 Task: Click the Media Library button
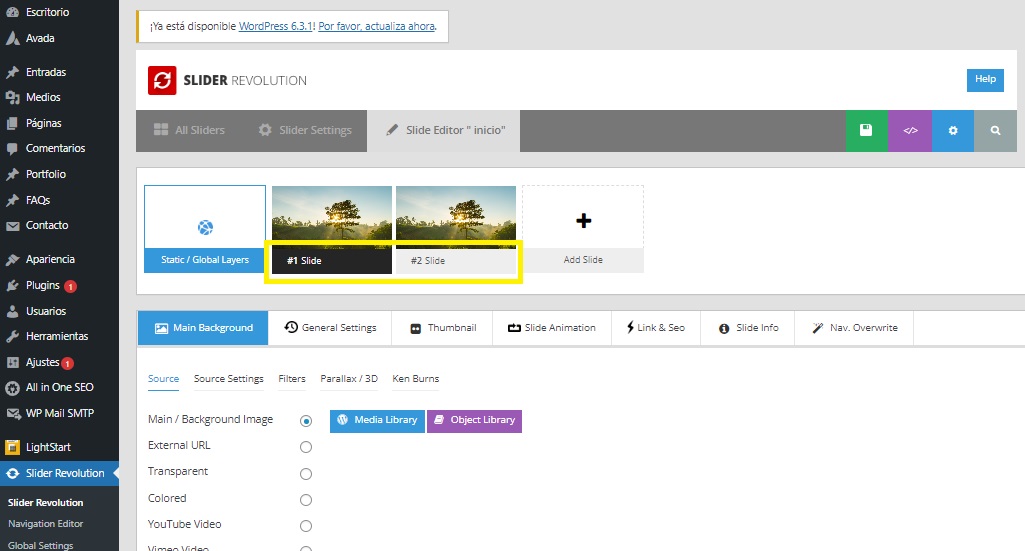[x=377, y=420]
